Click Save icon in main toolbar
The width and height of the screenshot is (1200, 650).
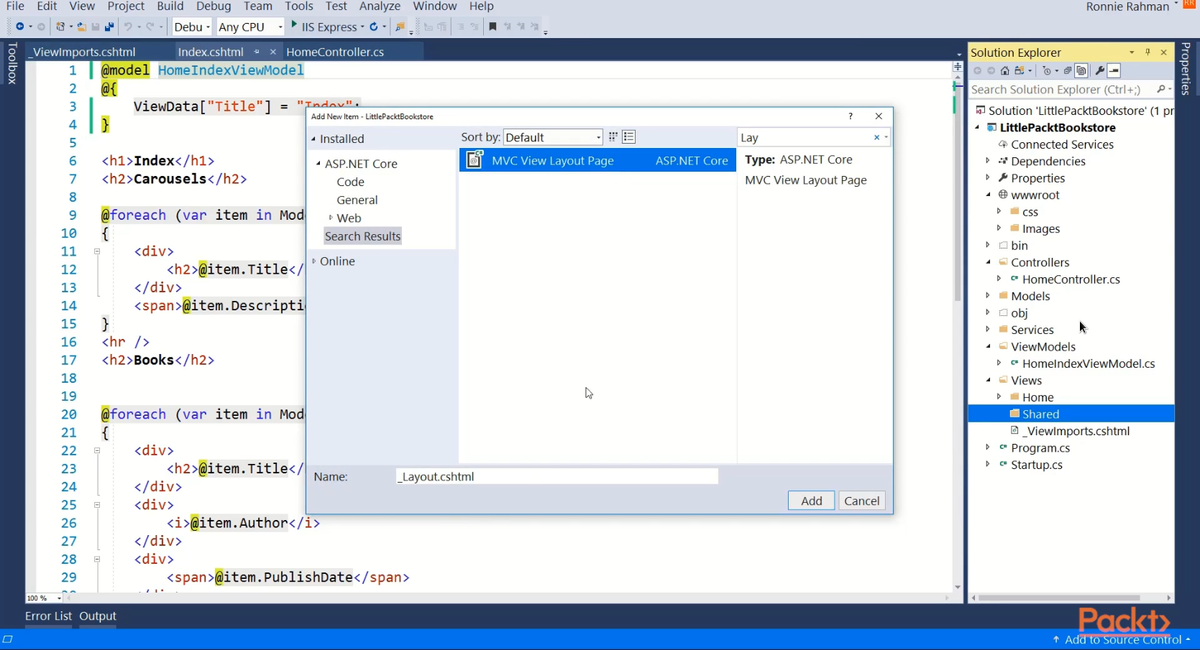pyautogui.click(x=96, y=26)
